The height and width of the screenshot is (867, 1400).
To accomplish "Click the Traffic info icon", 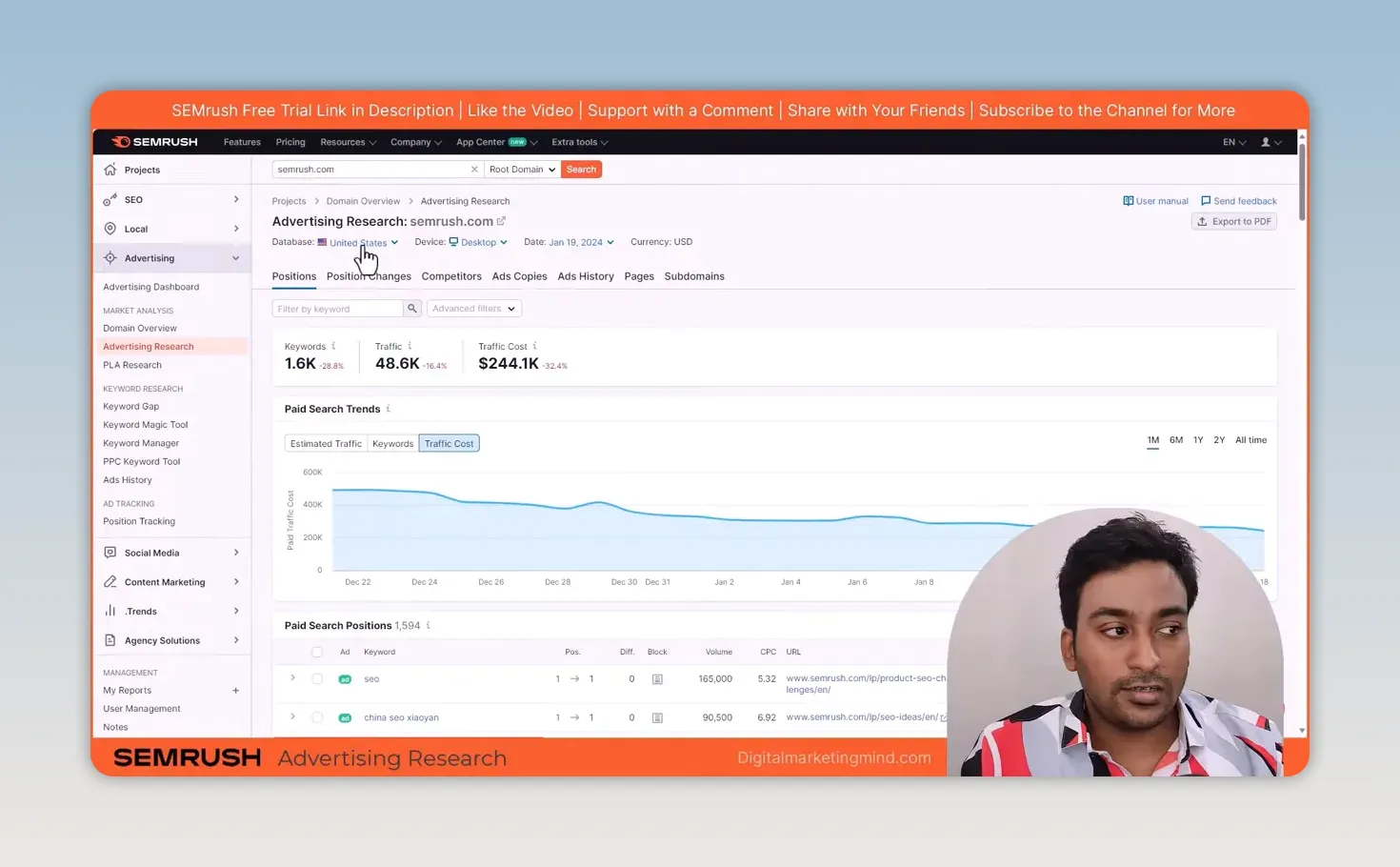I will (410, 346).
